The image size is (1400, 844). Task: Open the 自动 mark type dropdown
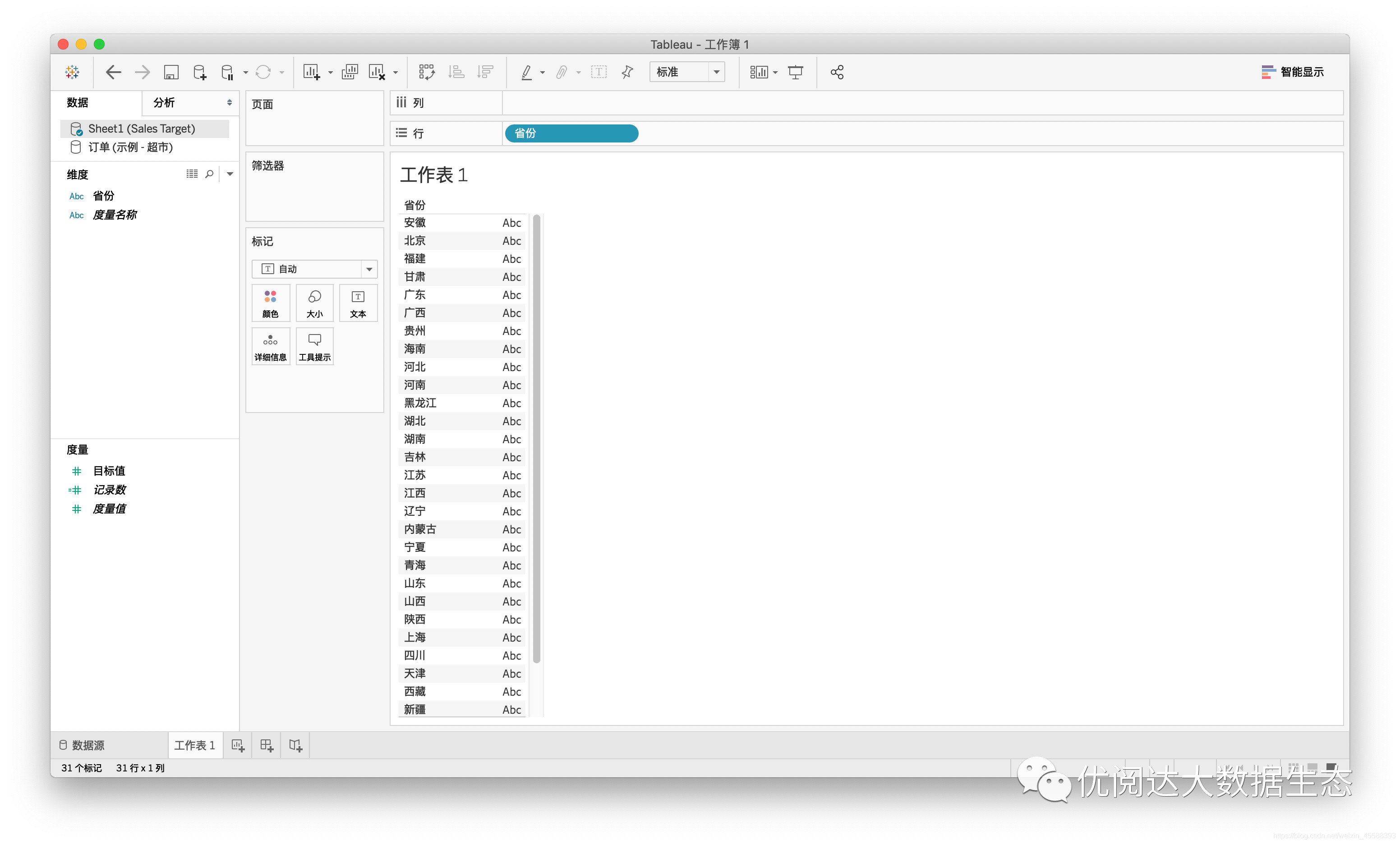tap(314, 269)
